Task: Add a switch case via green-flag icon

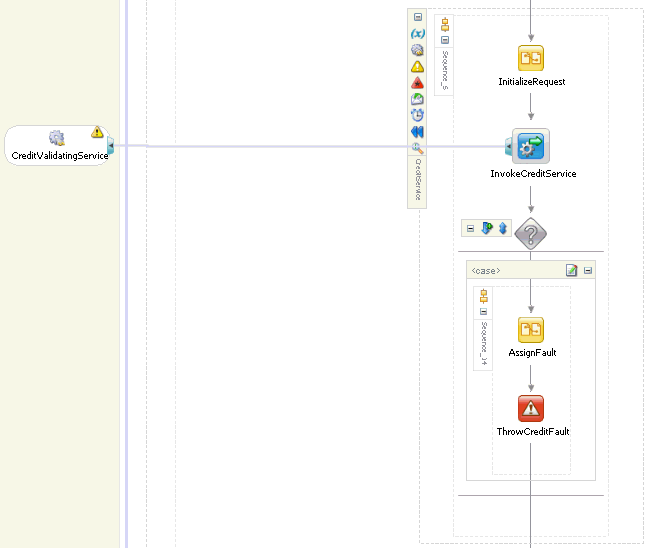Action: (x=487, y=228)
